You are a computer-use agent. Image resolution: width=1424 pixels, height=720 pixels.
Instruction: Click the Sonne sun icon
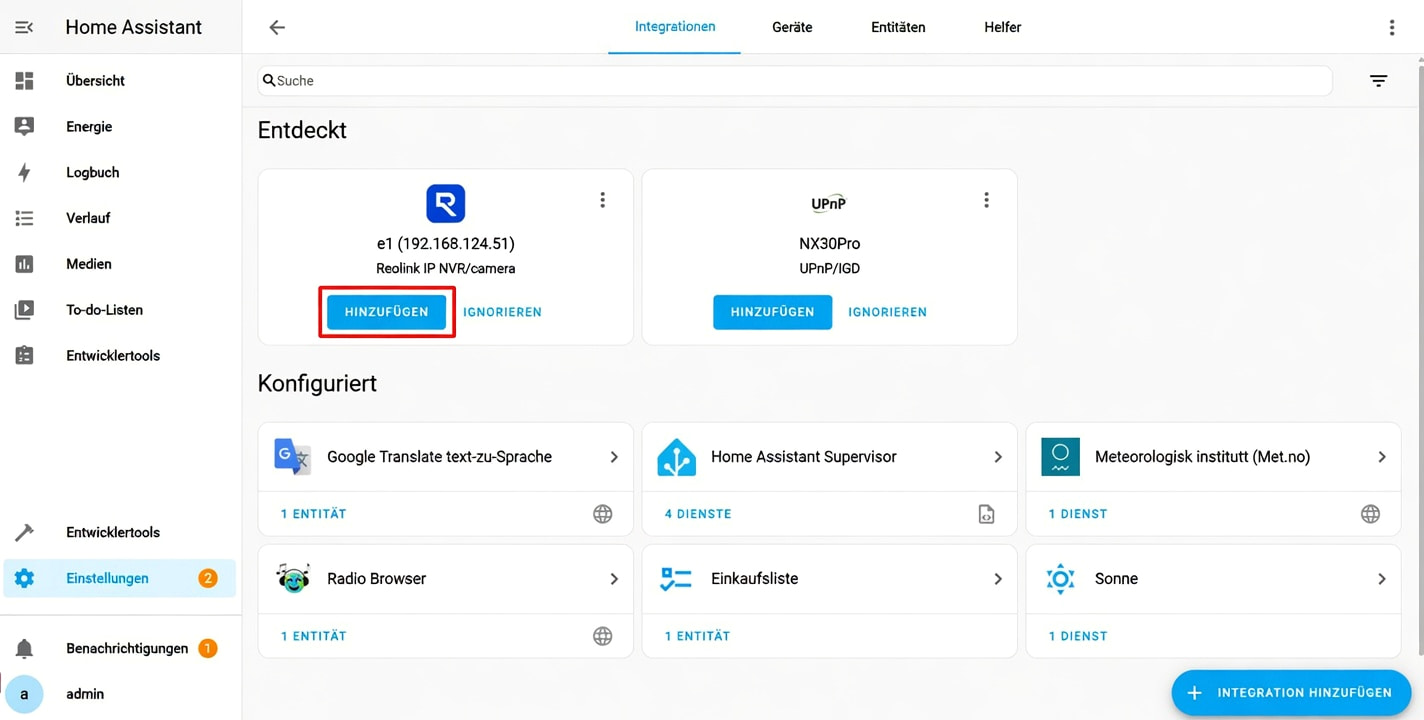pos(1060,578)
